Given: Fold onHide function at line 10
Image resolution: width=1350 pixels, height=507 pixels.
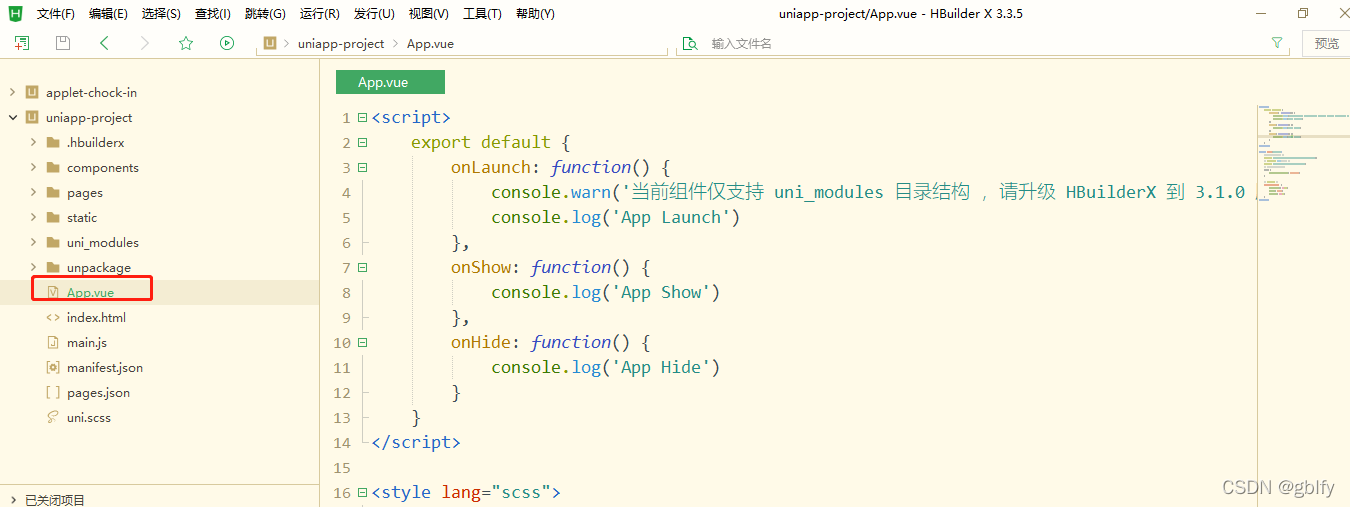Looking at the screenshot, I should (x=362, y=343).
